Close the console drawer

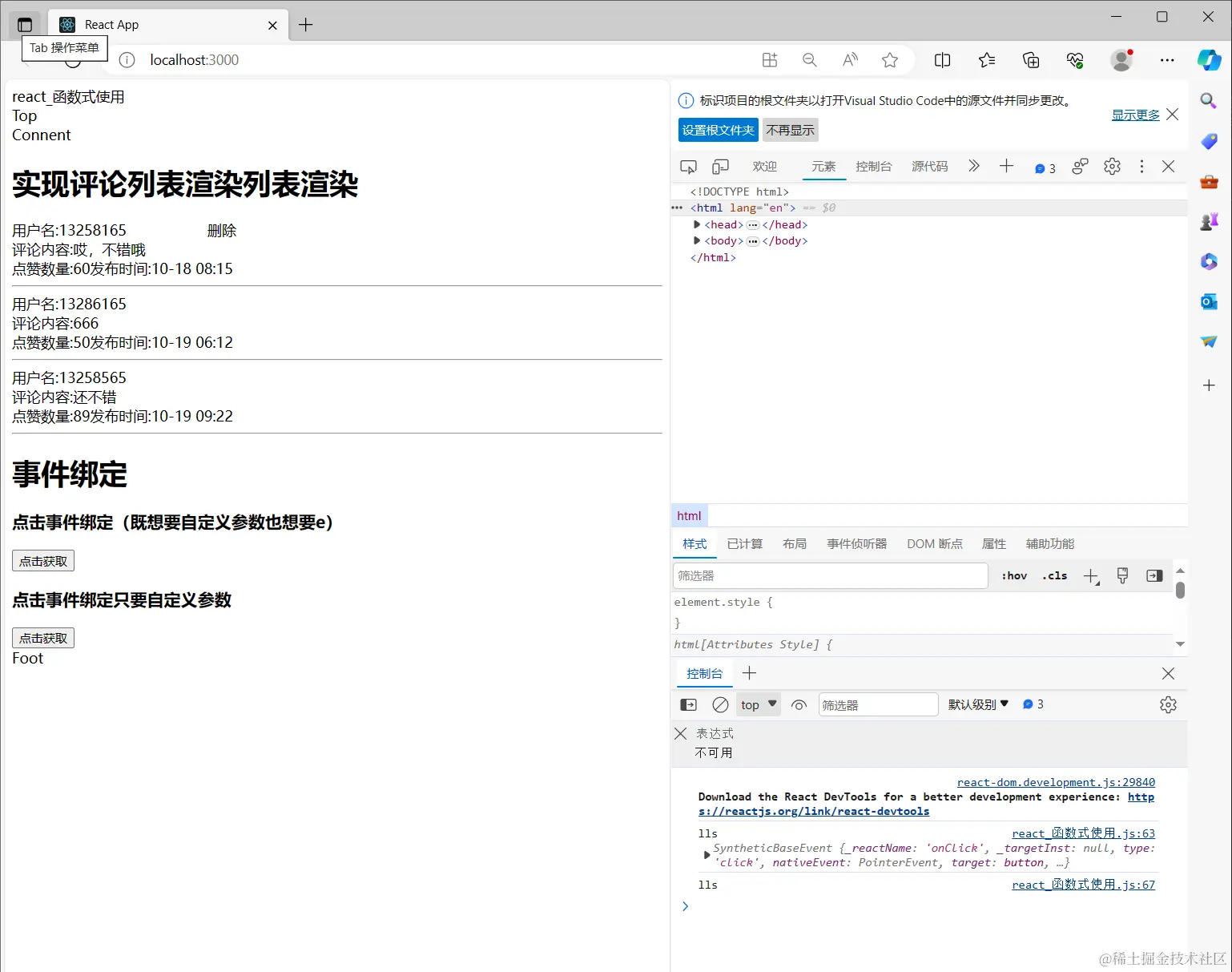1168,673
